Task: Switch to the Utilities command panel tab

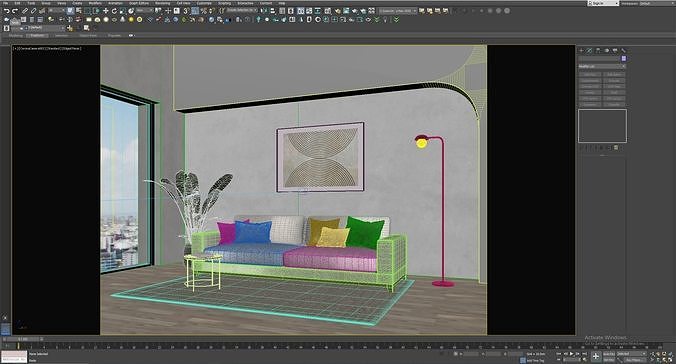Action: 623,50
